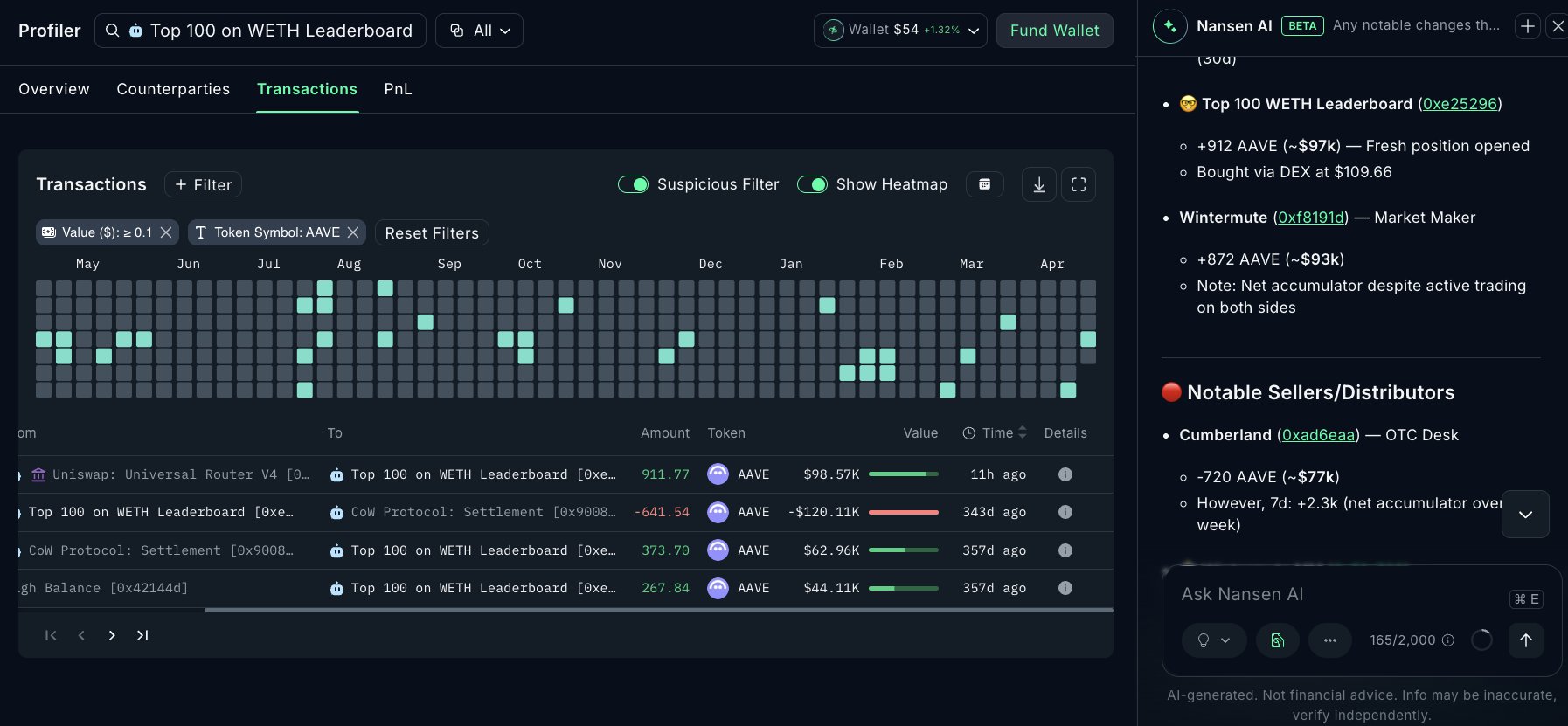1568x726 pixels.
Task: Open the calendar date picker icon
Action: [x=984, y=184]
